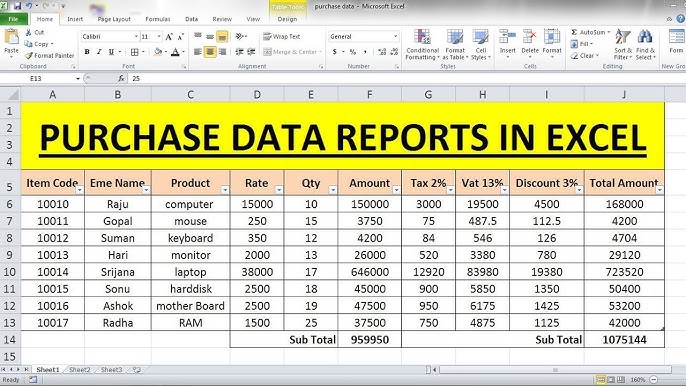Open the Product column filter dropdown

(x=224, y=190)
